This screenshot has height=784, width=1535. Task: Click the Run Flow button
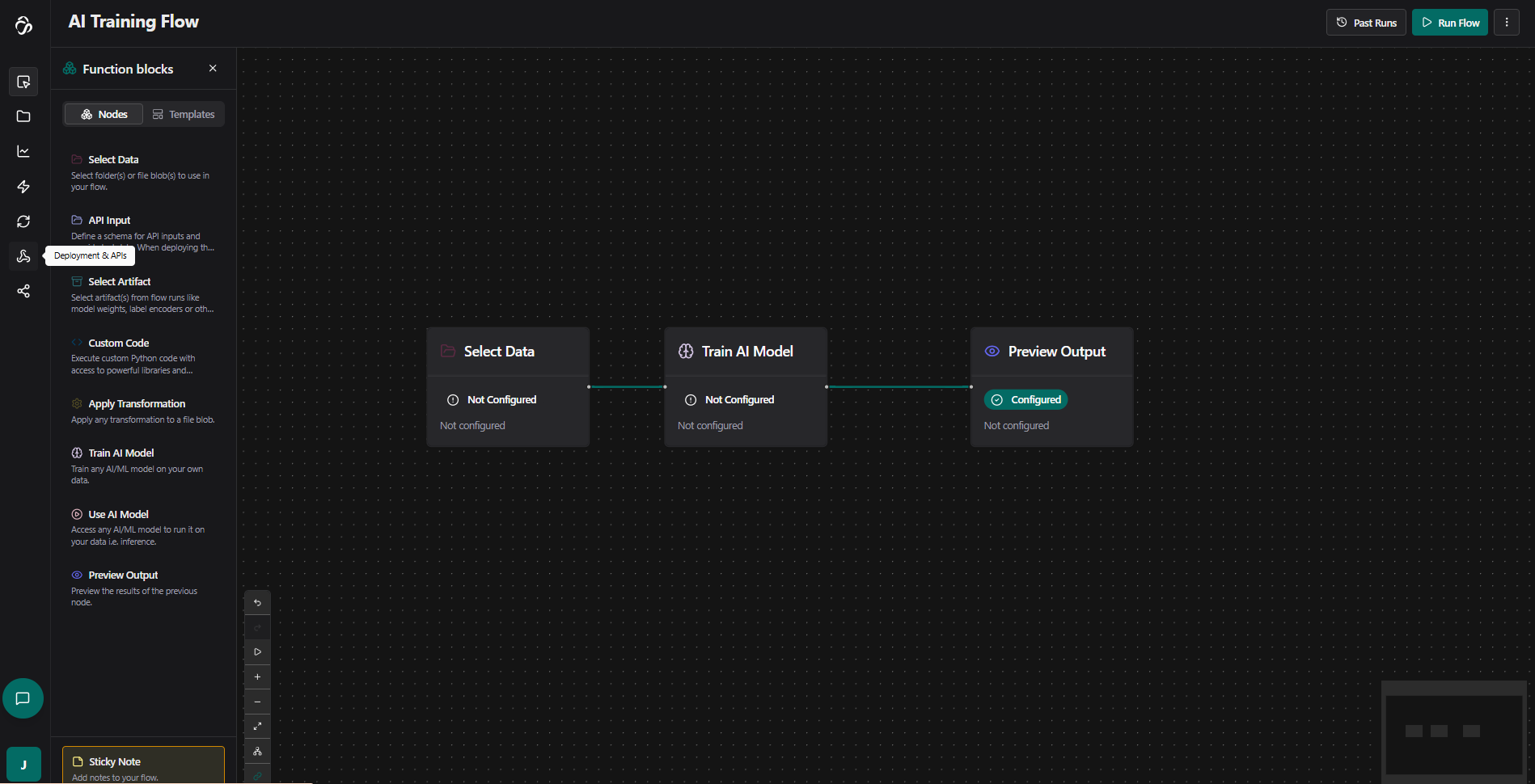(x=1449, y=23)
